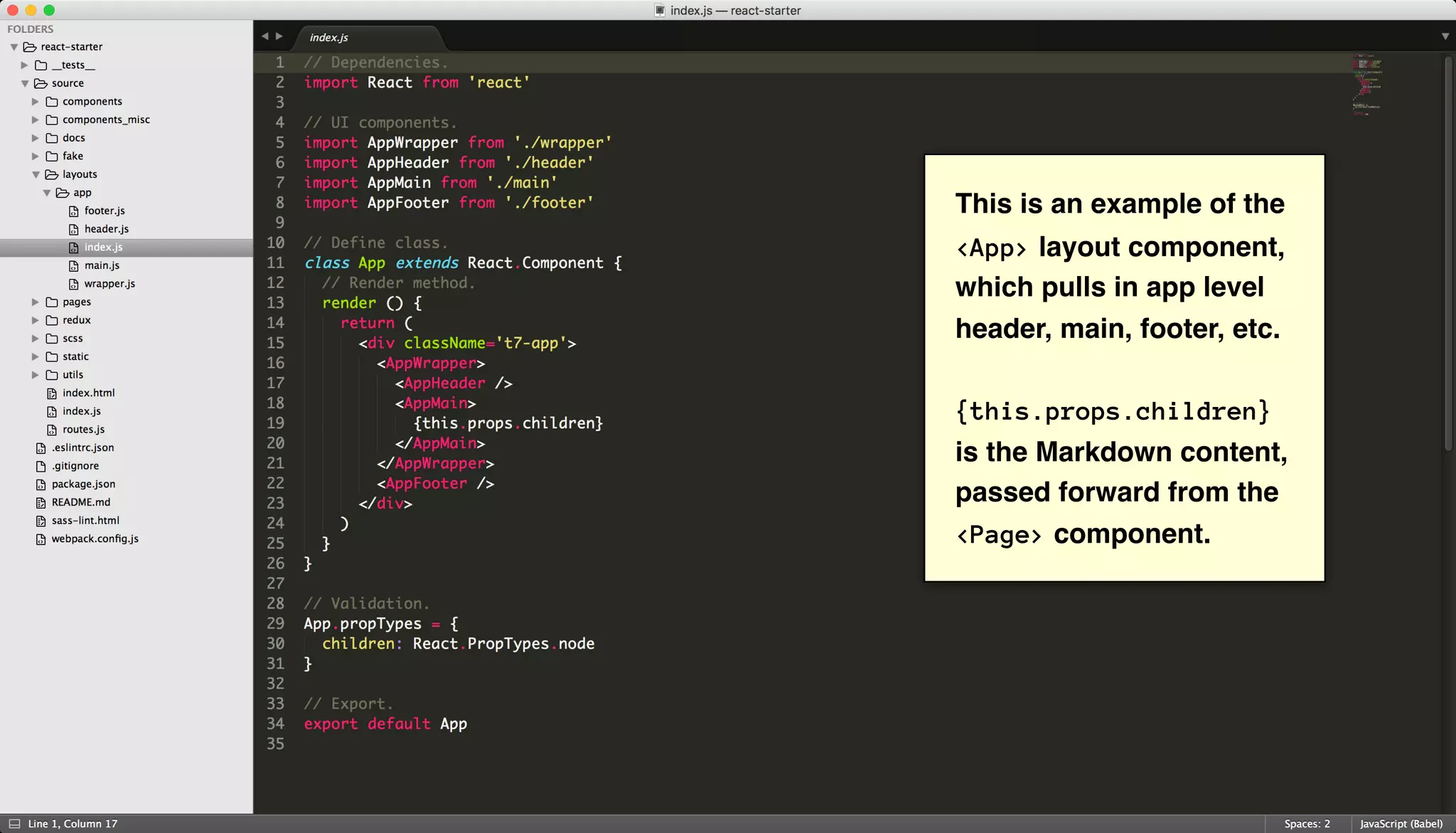The height and width of the screenshot is (833, 1456).
Task: Click the sass-lint.html file icon
Action: pyautogui.click(x=41, y=521)
